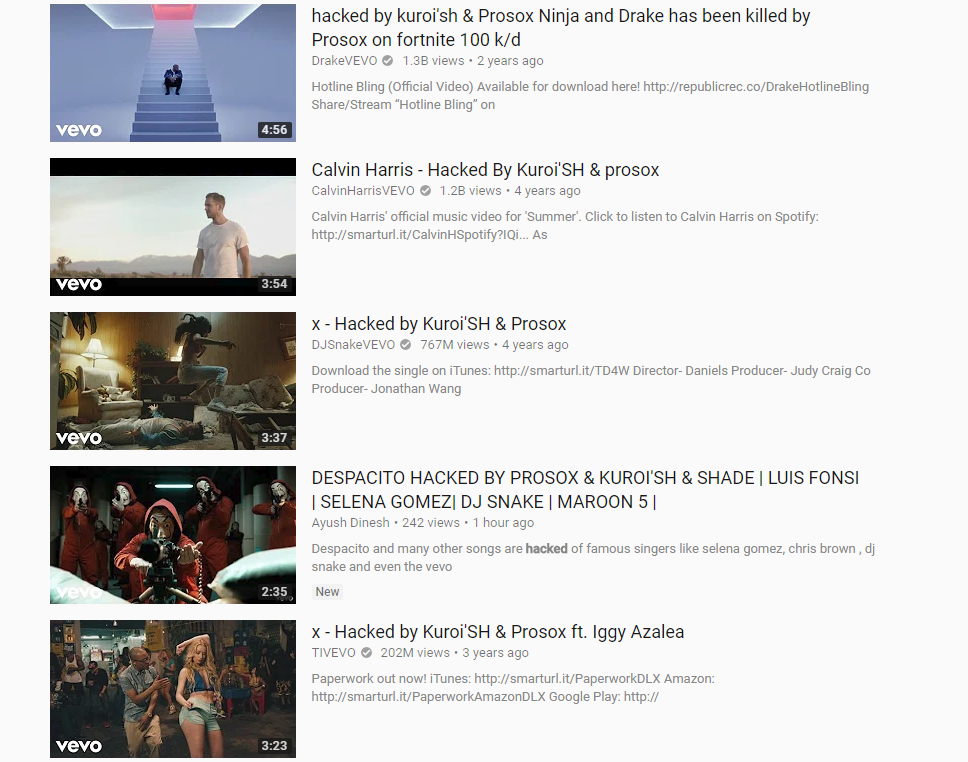This screenshot has height=762, width=968.
Task: Click the 3:23 duration badge
Action: pyautogui.click(x=274, y=745)
